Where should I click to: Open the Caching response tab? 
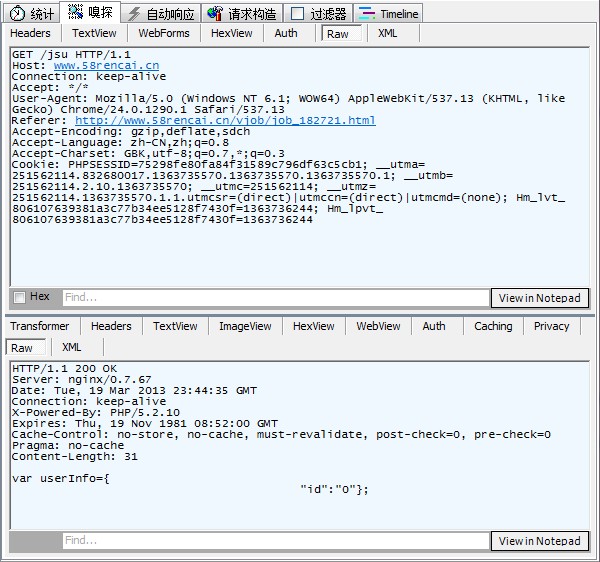pos(493,326)
